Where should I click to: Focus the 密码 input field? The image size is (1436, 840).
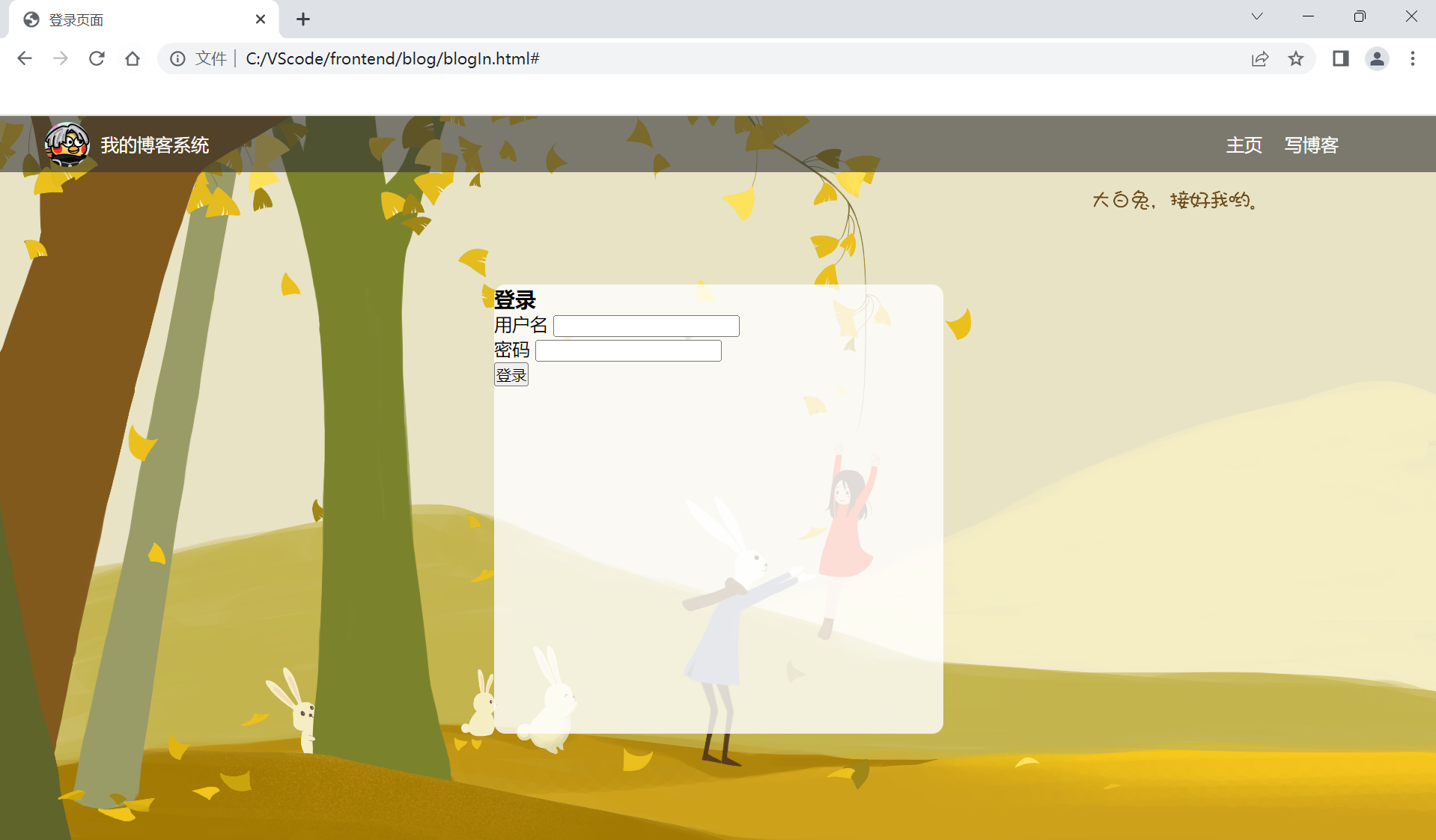point(628,350)
